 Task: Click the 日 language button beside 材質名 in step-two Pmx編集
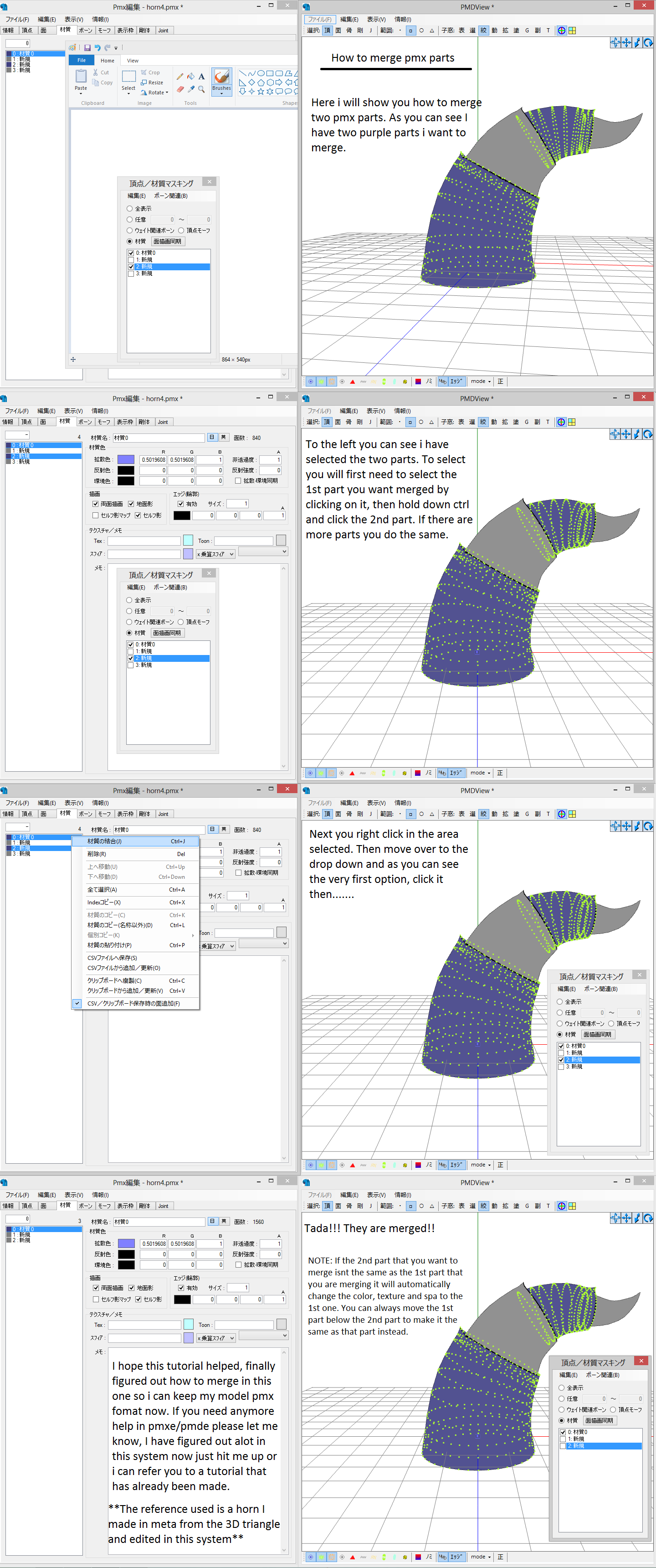tap(212, 438)
